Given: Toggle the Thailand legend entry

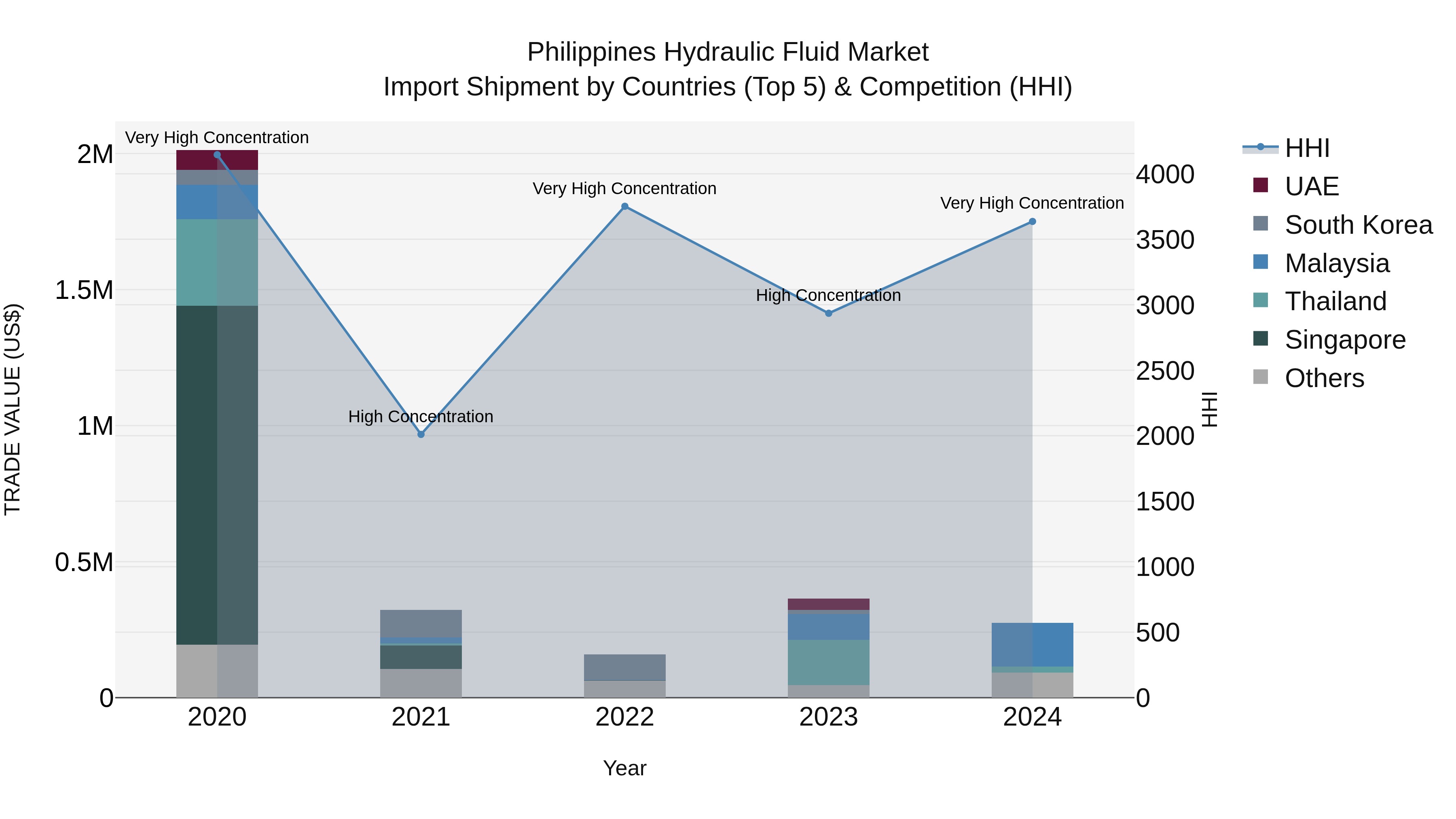Looking at the screenshot, I should click(1319, 301).
